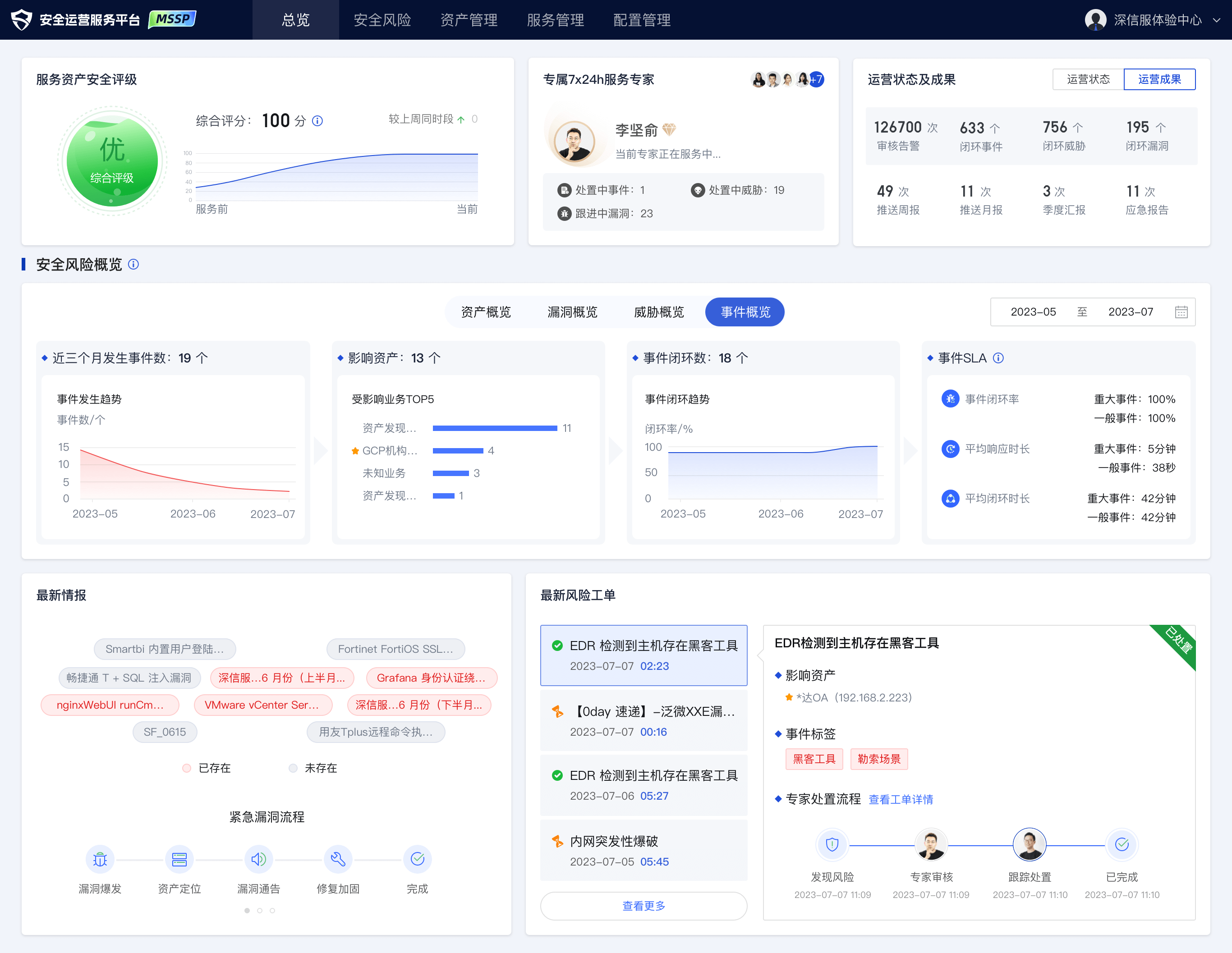Open the 查看工单详情 link
Screen dimensions: 1232x953
click(x=900, y=799)
